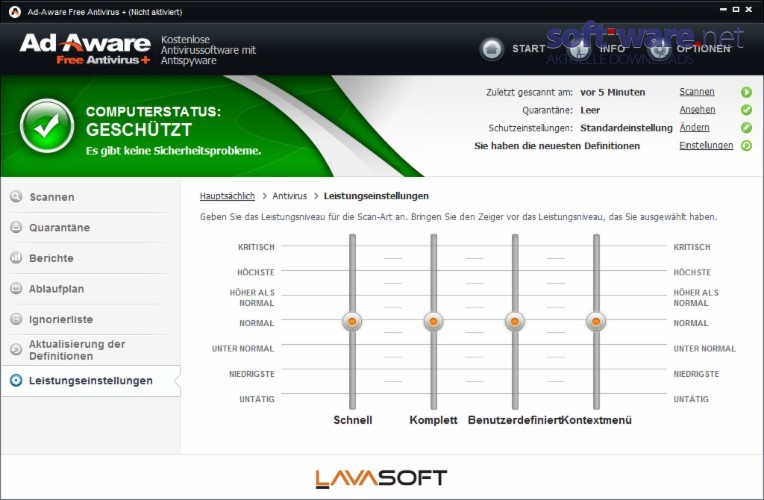Click the left KRITISCH level label
764x500 pixels.
click(256, 247)
